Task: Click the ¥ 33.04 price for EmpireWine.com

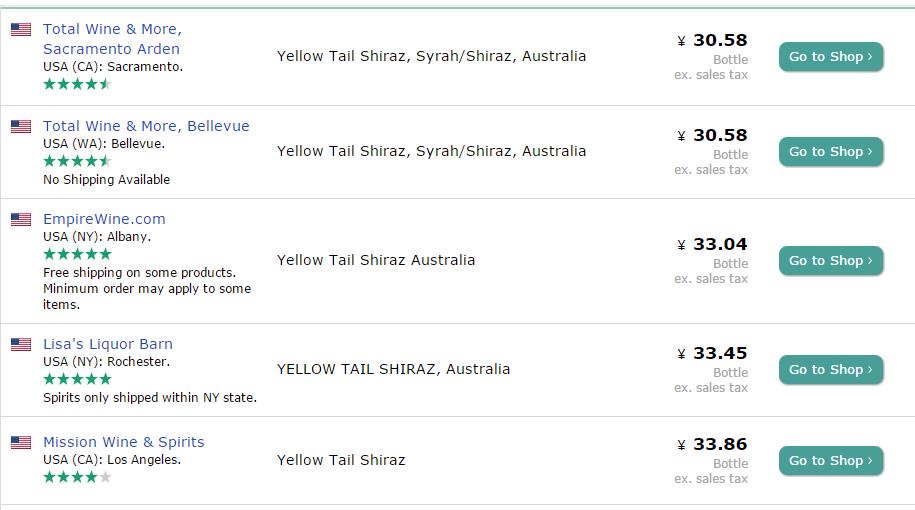Action: [712, 244]
